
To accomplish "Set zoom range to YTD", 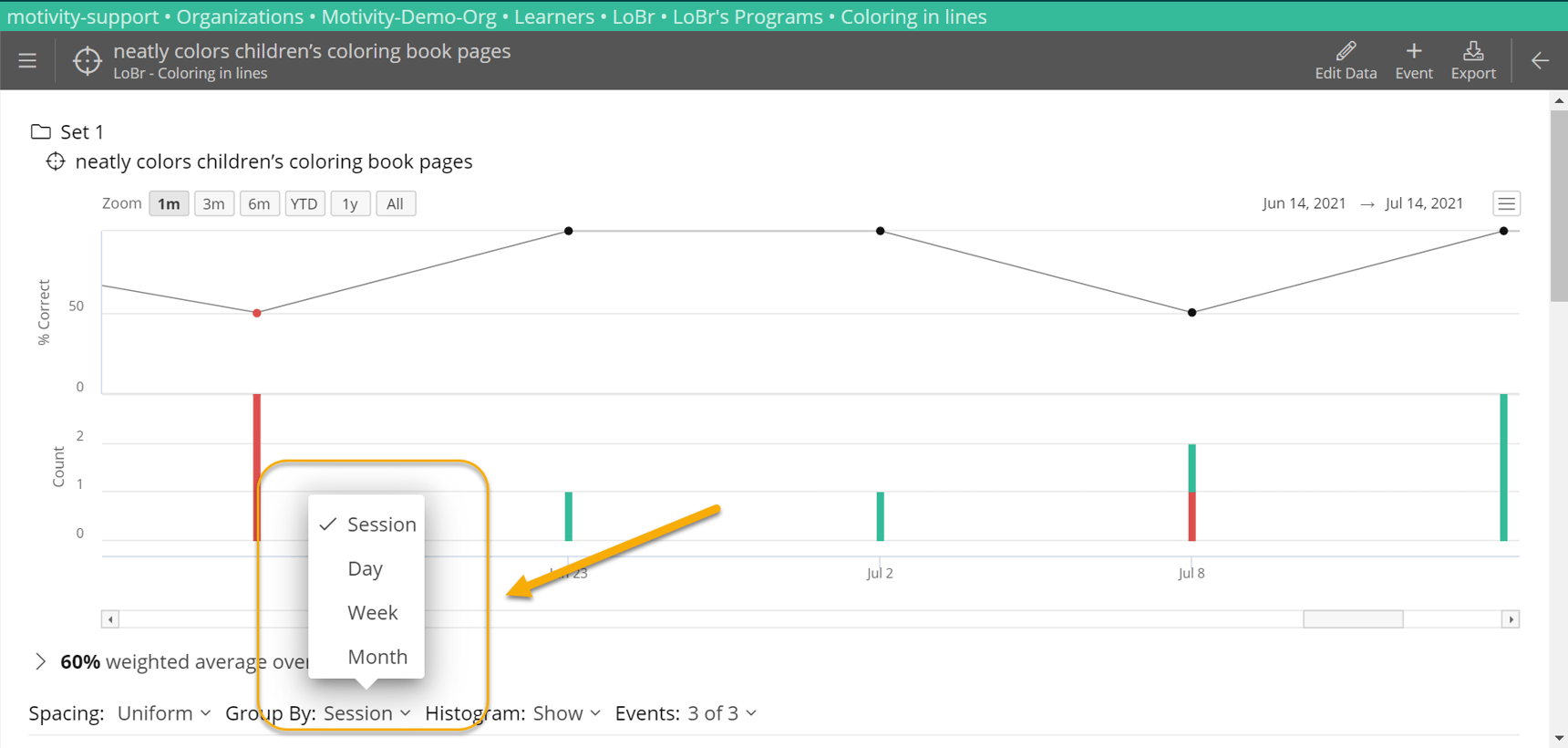I will (304, 203).
